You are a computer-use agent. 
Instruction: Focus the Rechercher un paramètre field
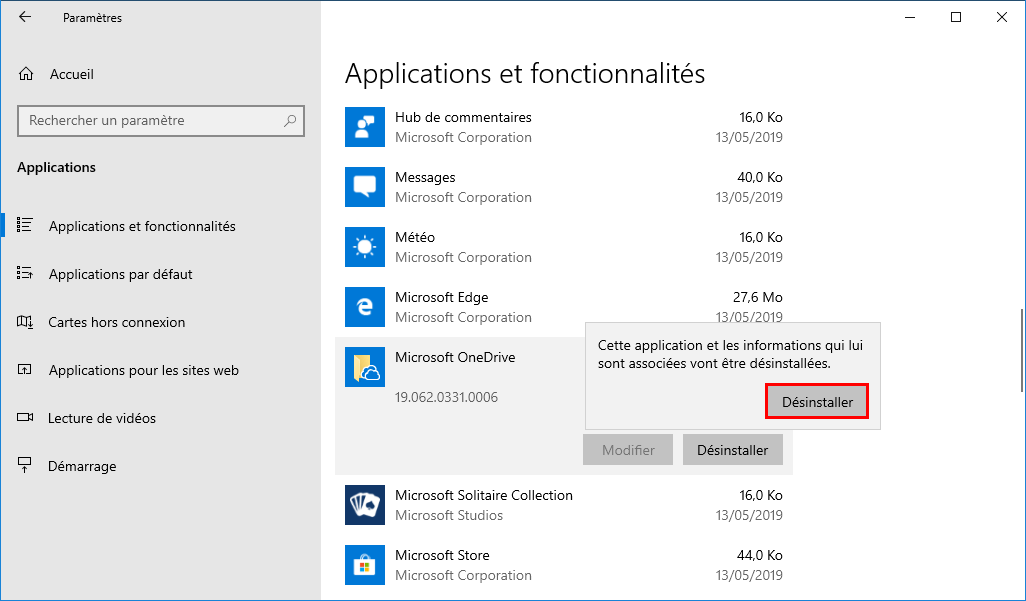160,120
